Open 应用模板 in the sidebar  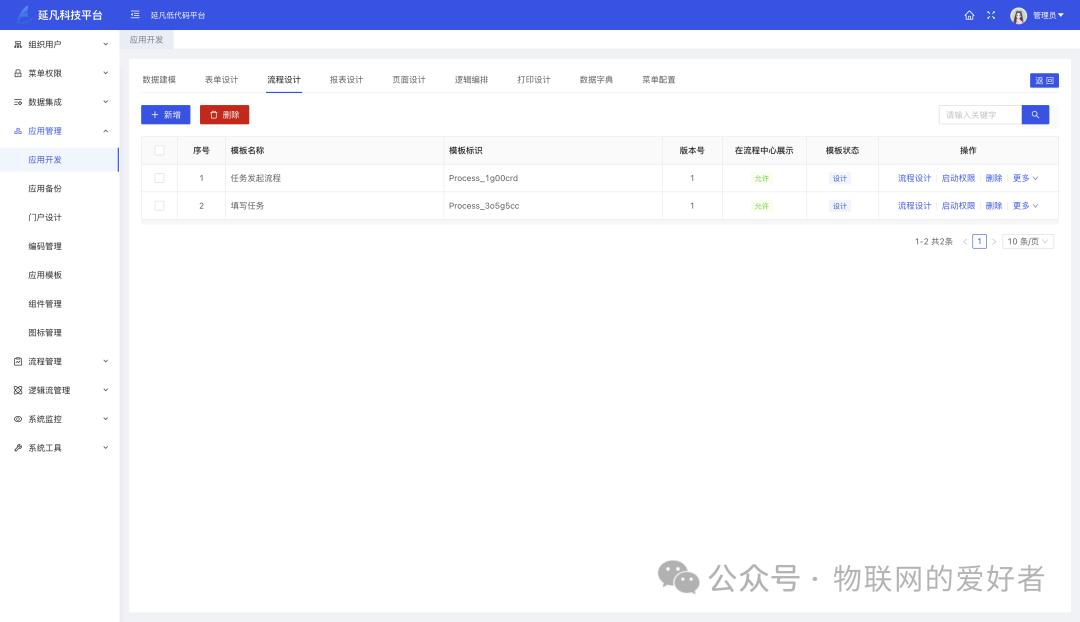click(45, 276)
